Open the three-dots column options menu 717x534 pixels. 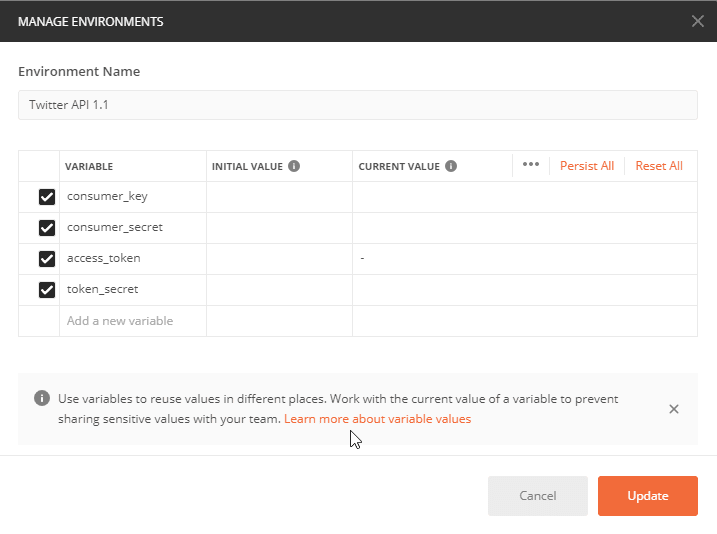click(x=530, y=164)
